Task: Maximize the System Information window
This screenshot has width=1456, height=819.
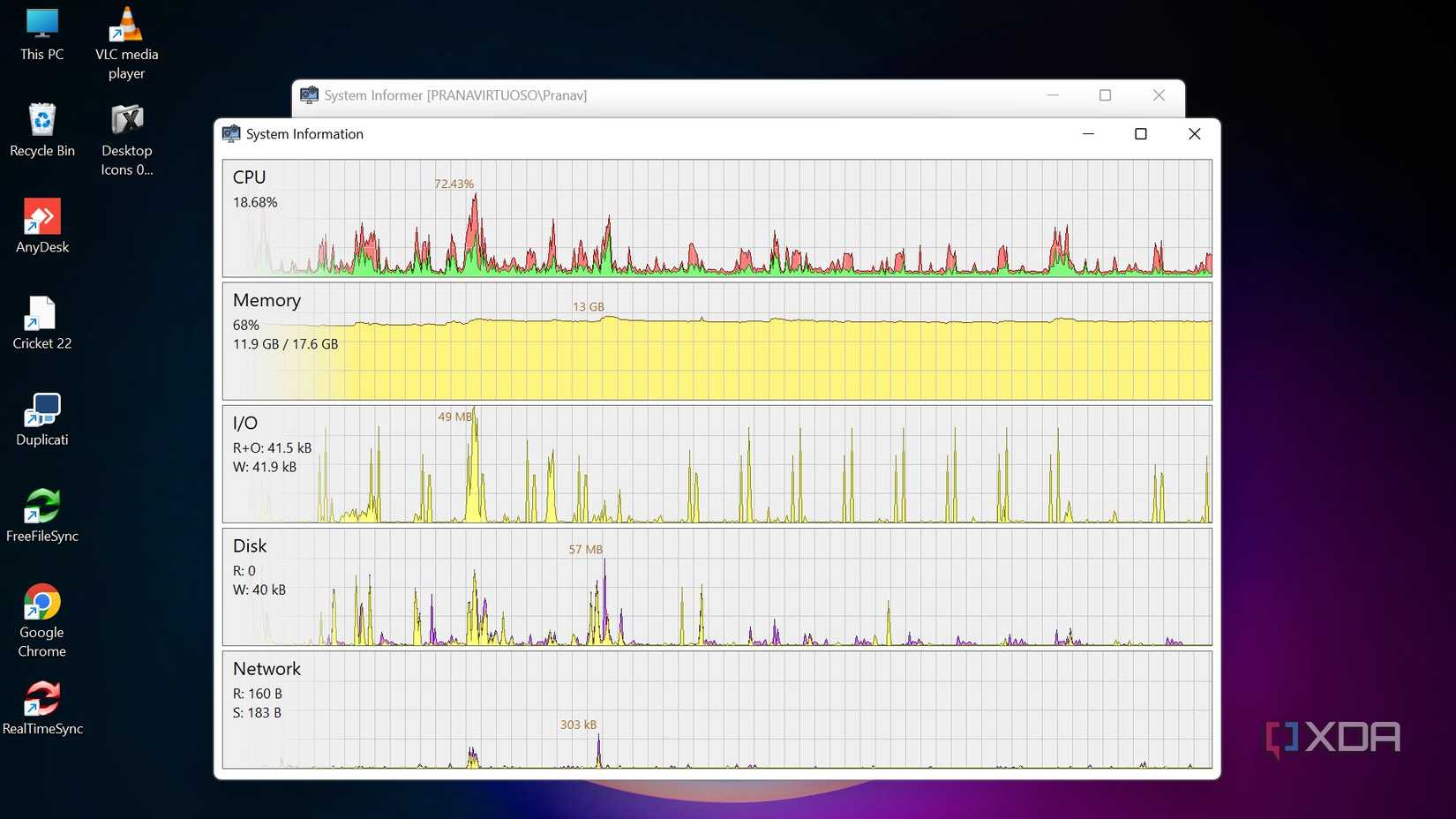Action: (x=1141, y=133)
